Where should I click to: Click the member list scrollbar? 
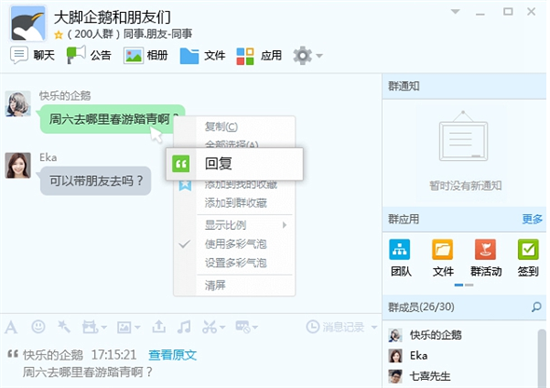(x=542, y=358)
